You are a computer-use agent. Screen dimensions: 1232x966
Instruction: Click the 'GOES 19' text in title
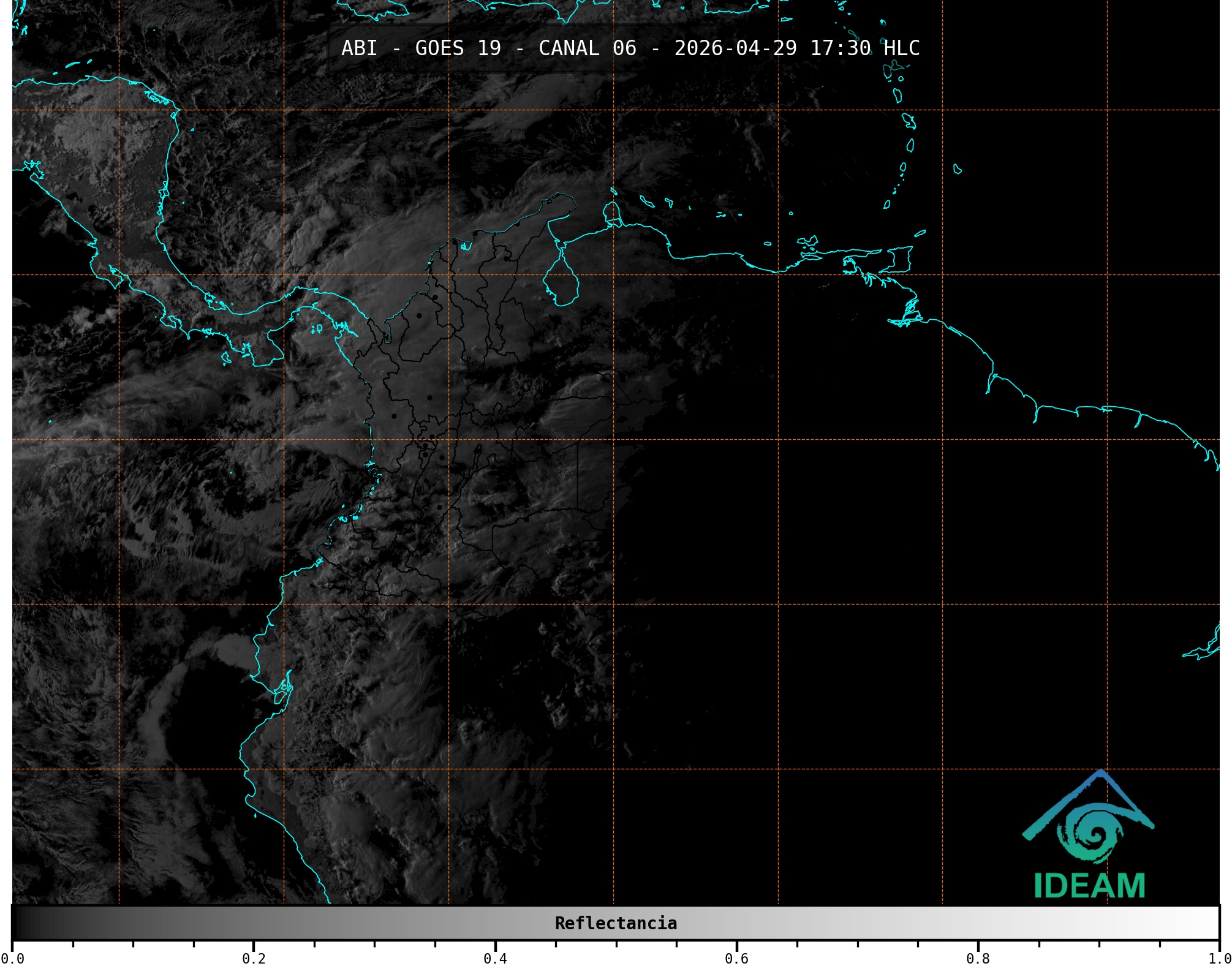coord(458,48)
